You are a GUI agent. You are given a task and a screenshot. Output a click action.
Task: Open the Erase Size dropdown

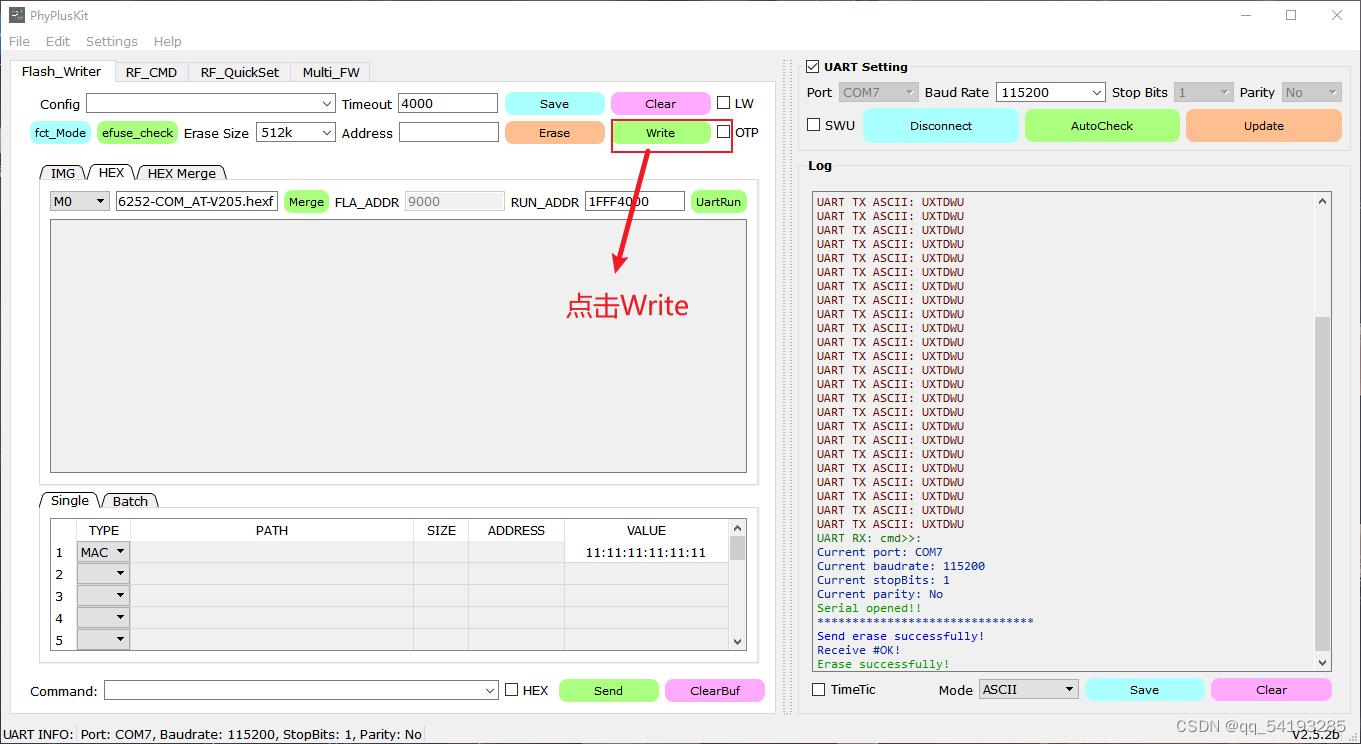coord(296,133)
